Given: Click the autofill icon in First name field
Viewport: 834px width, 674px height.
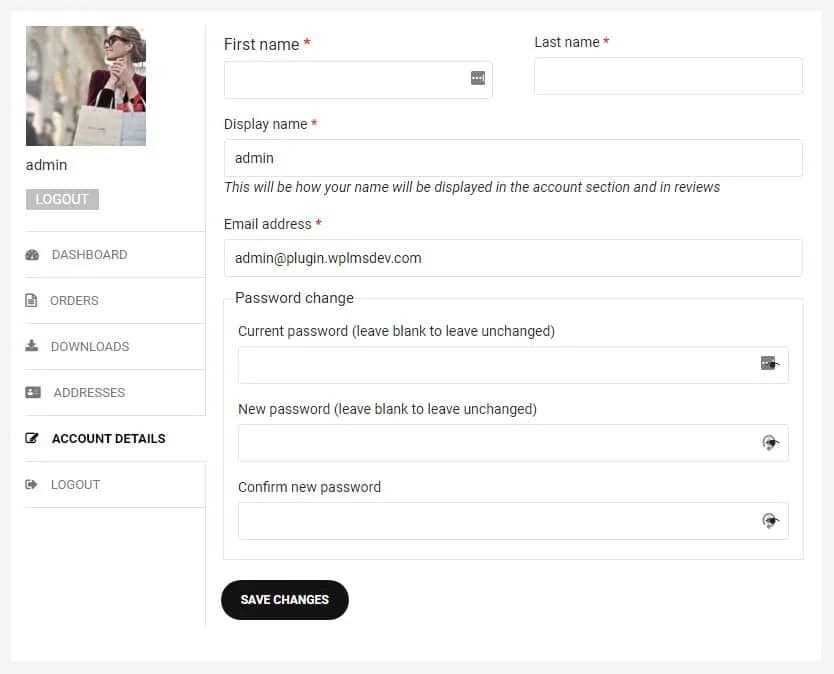Looking at the screenshot, I should click(x=478, y=78).
